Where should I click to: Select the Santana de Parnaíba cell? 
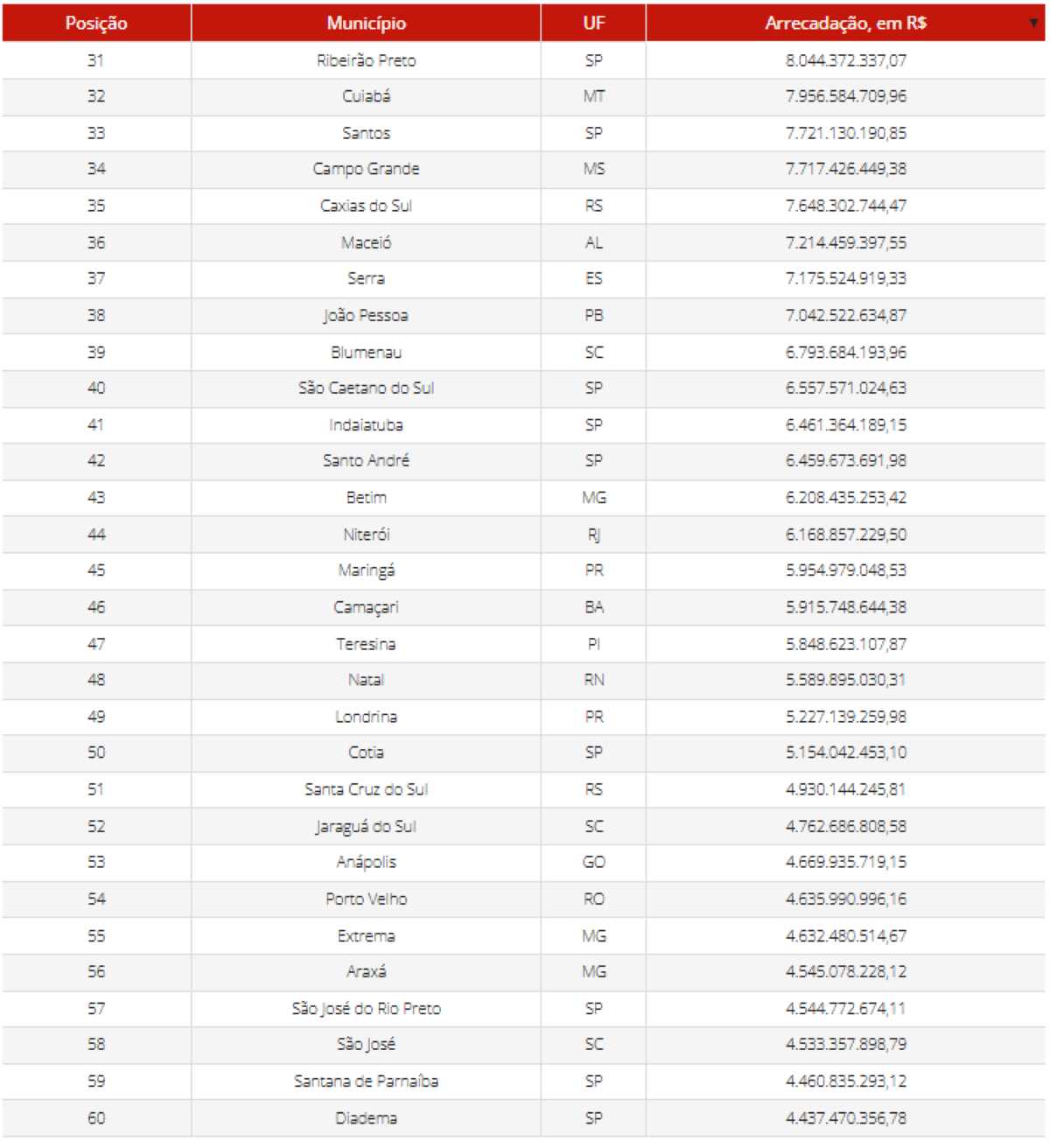(366, 1081)
